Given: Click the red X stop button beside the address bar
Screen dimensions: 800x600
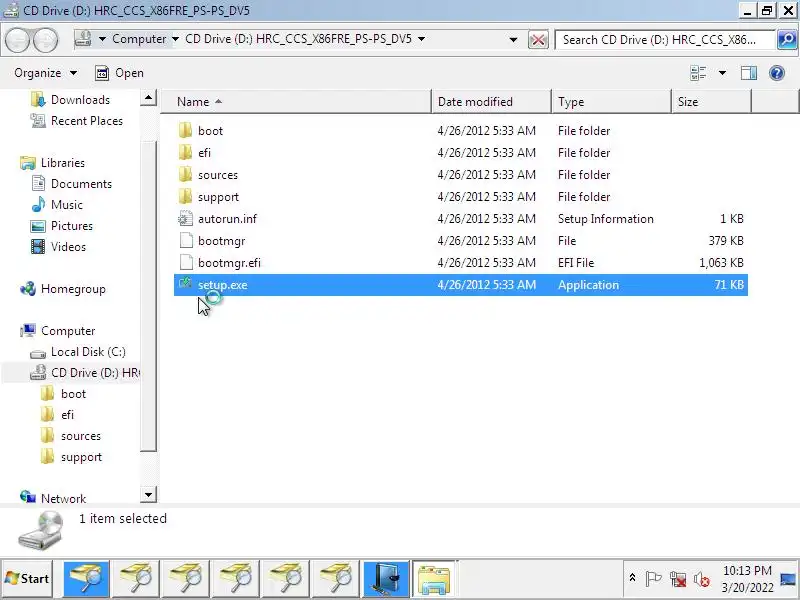Looking at the screenshot, I should pos(538,40).
